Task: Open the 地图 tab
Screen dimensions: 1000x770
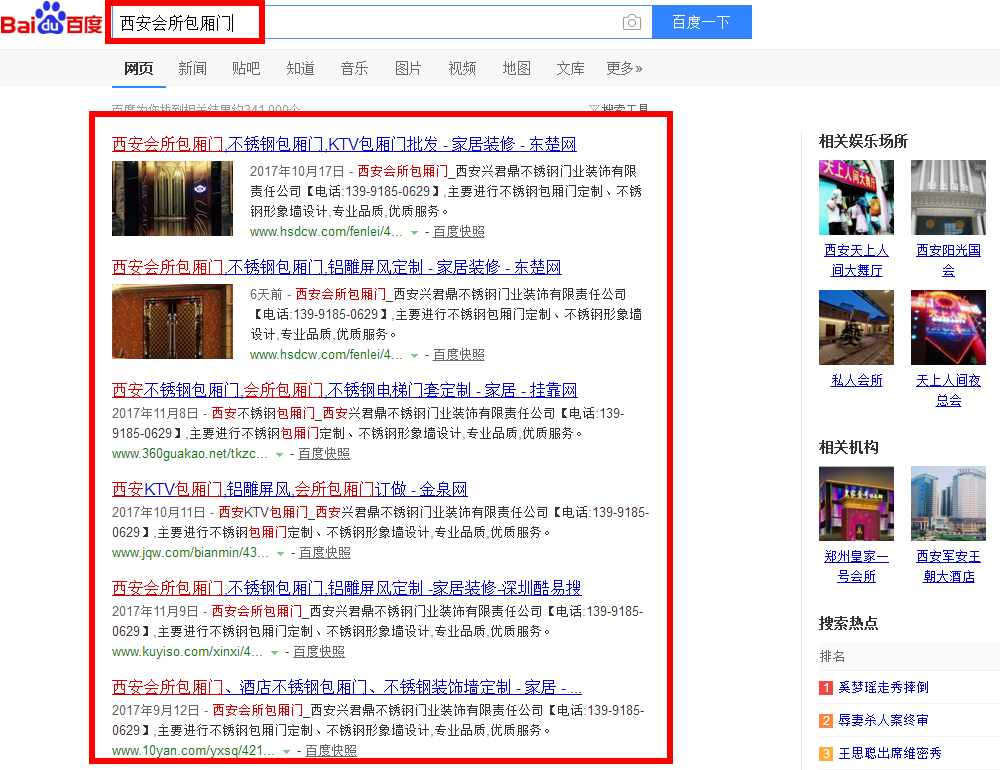Action: coord(516,68)
